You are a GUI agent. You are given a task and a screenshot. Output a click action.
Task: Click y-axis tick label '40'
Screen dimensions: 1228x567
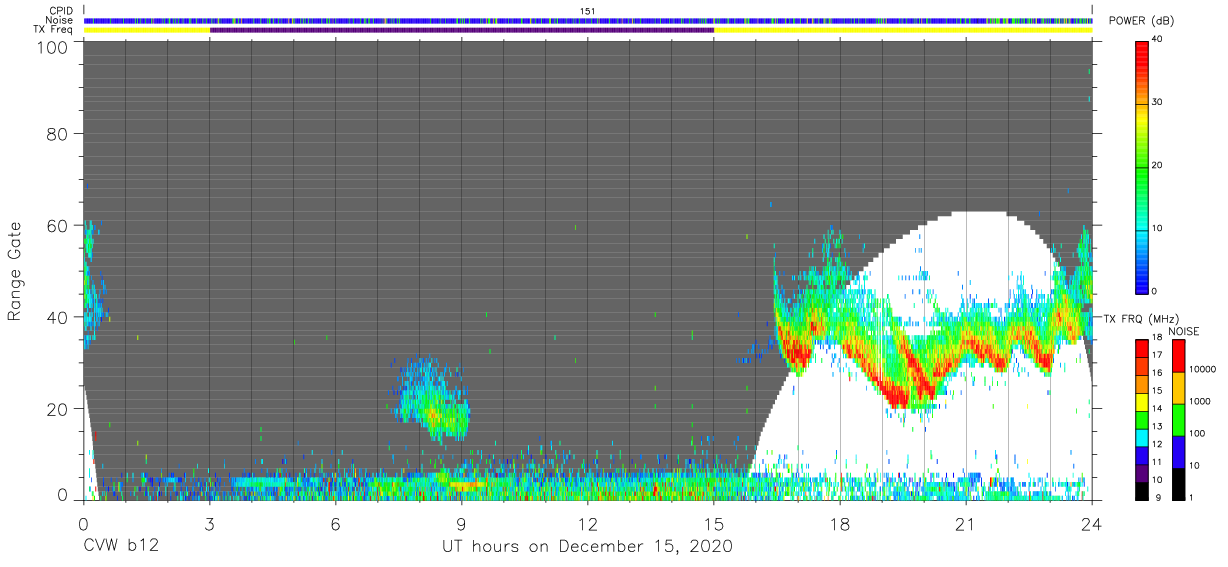click(x=56, y=317)
